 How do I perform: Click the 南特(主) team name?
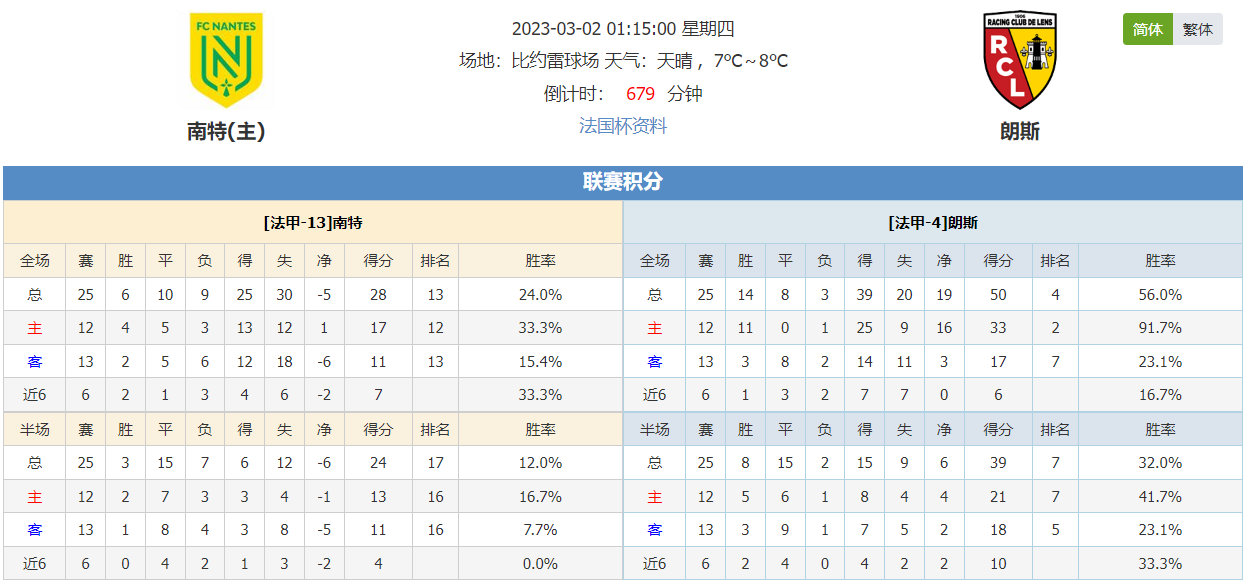coord(226,131)
